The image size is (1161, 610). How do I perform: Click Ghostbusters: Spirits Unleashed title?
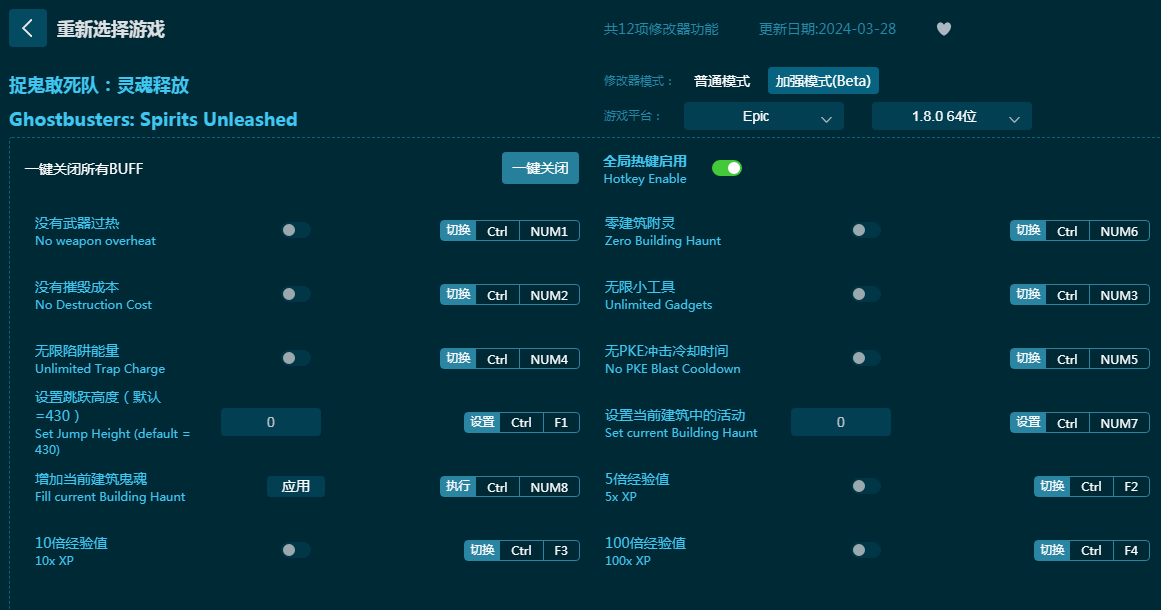pyautogui.click(x=153, y=119)
